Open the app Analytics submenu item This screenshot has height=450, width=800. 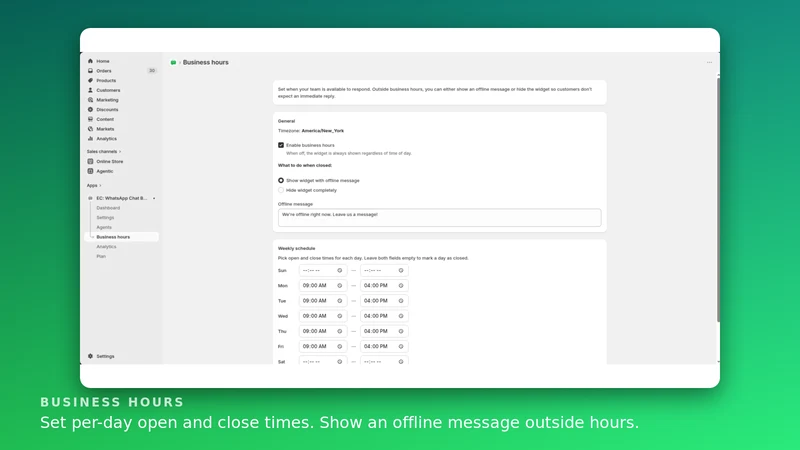(x=106, y=247)
